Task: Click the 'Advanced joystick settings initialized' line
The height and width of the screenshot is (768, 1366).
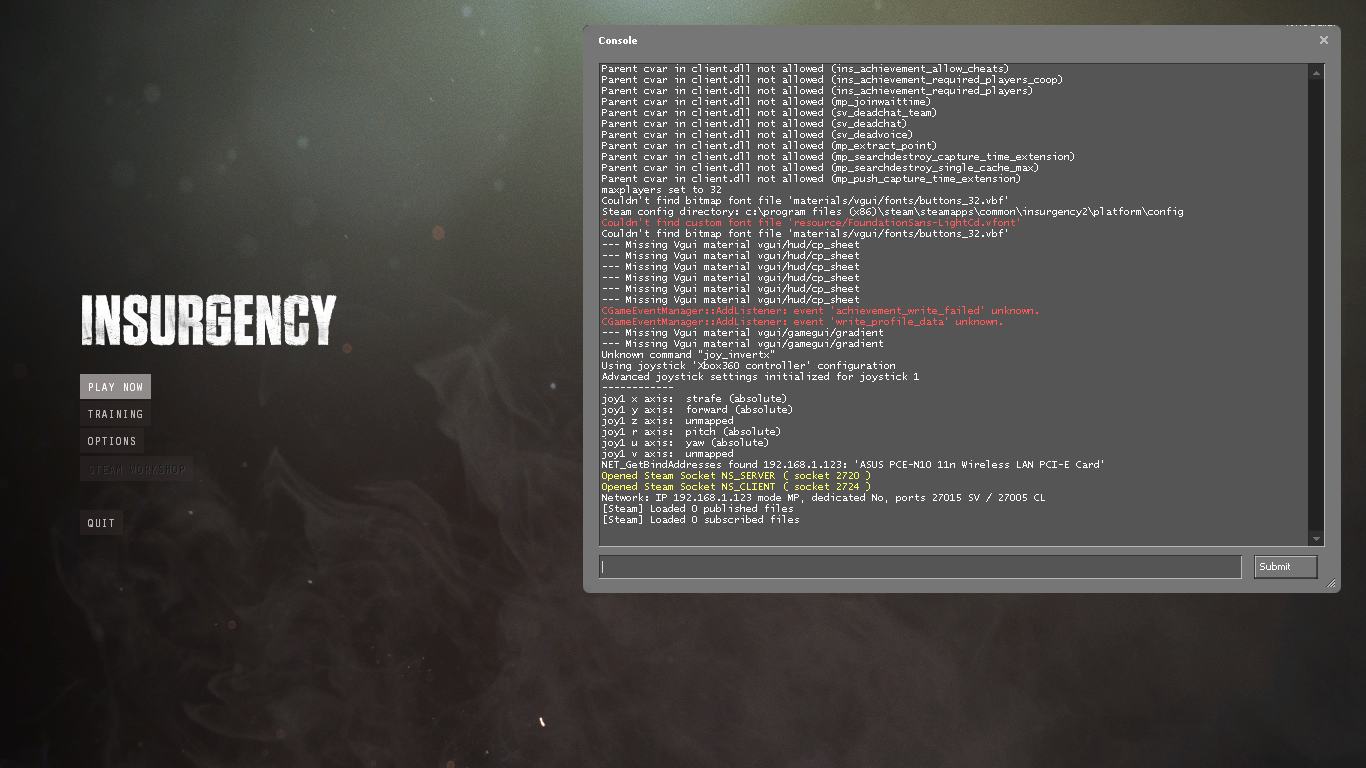Action: (760, 377)
